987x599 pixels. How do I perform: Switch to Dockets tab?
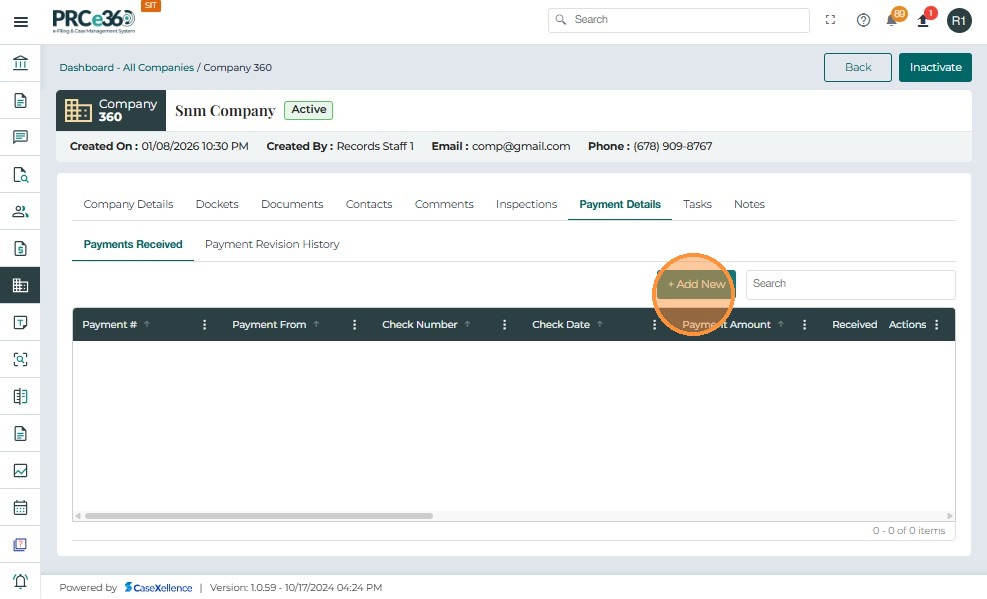217,204
